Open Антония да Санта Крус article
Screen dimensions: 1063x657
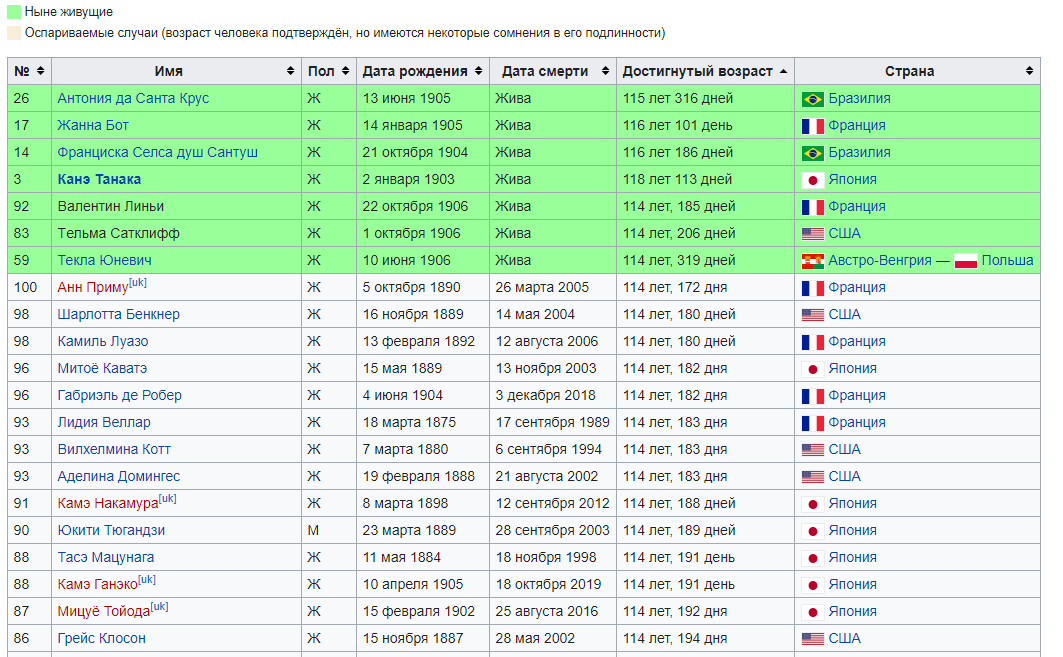[x=133, y=98]
